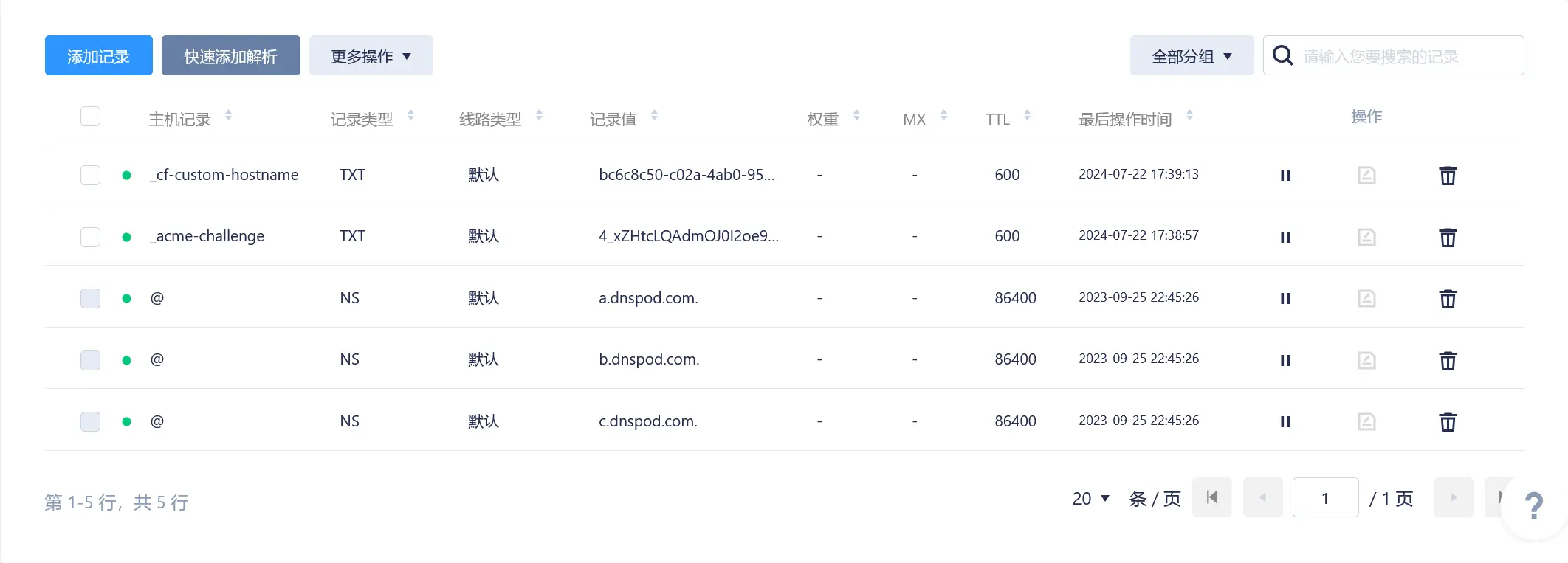Open the 更多操作 dropdown

point(371,55)
